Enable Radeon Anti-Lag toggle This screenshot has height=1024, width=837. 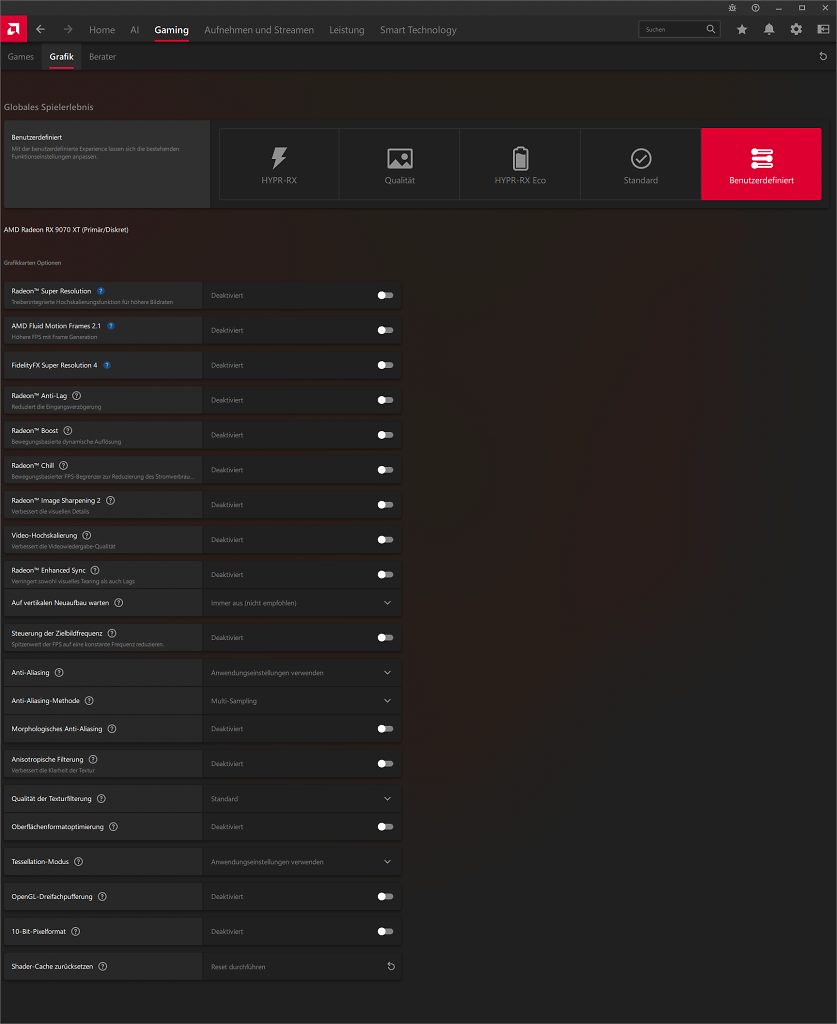pyautogui.click(x=385, y=400)
